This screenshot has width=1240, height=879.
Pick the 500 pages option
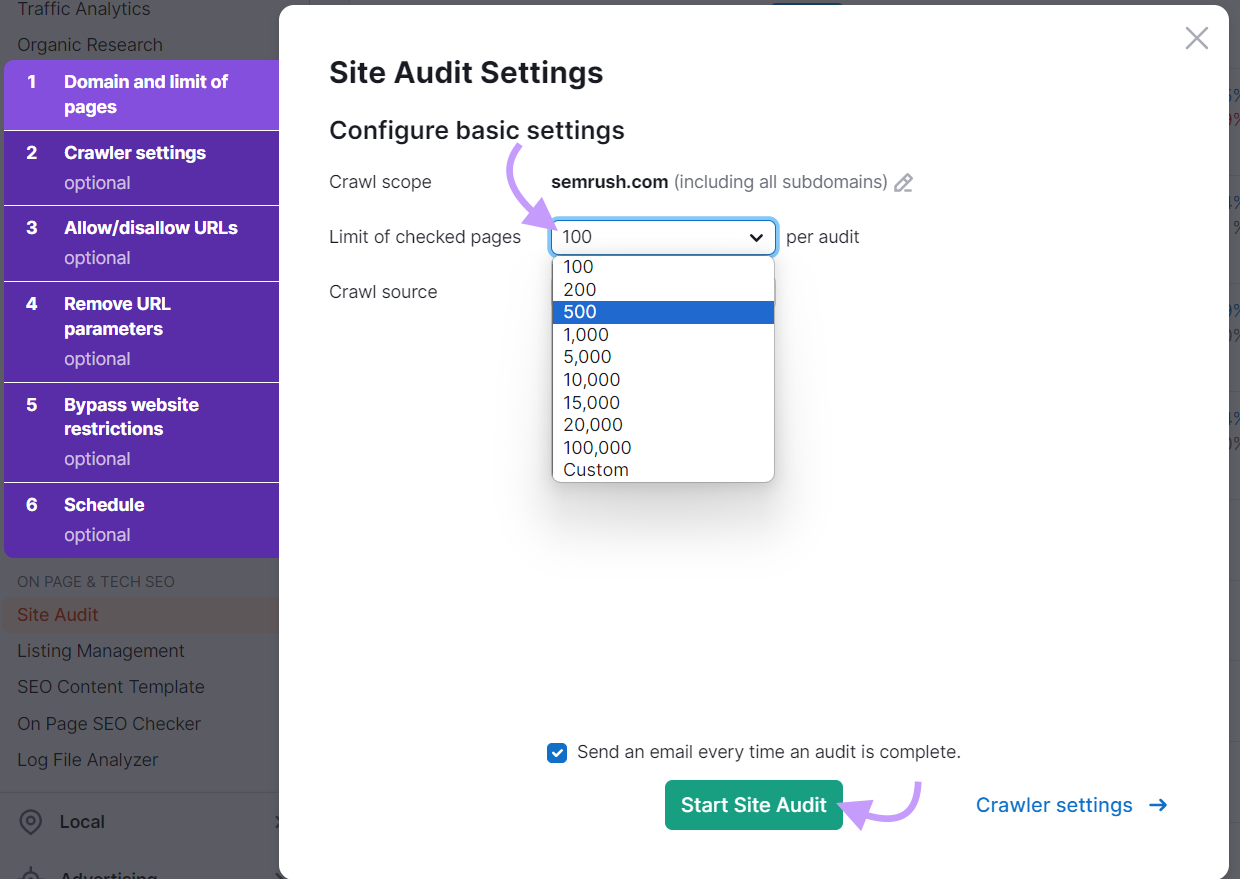(x=663, y=312)
